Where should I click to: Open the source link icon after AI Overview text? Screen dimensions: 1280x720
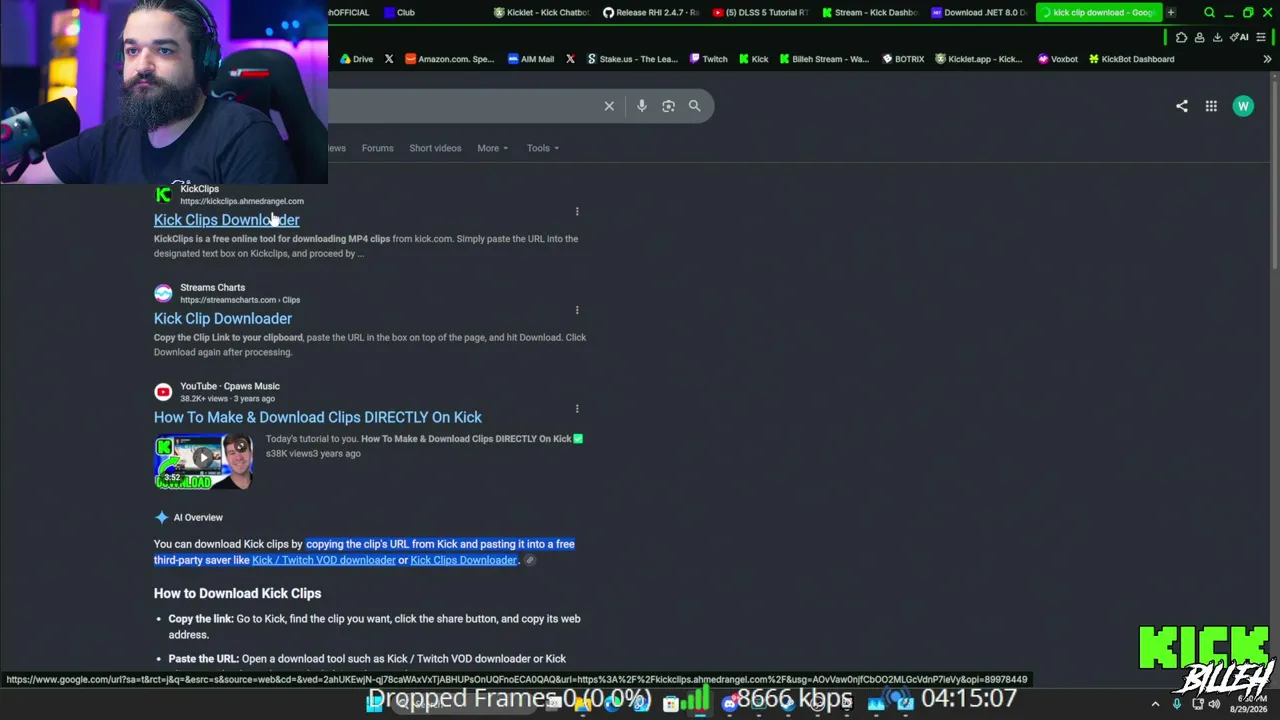point(530,560)
